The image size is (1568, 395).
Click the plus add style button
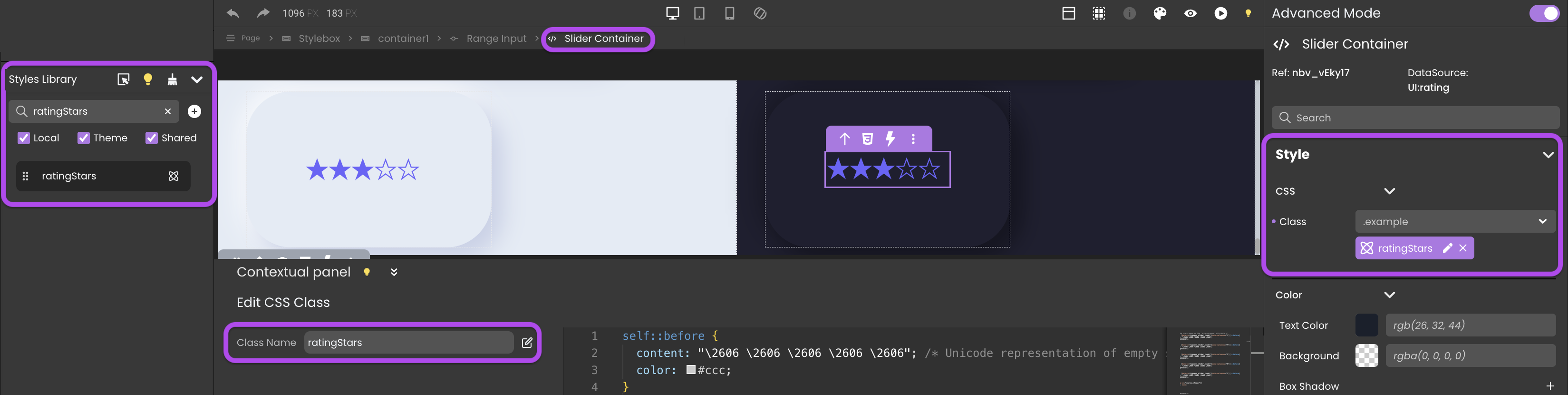click(x=194, y=111)
